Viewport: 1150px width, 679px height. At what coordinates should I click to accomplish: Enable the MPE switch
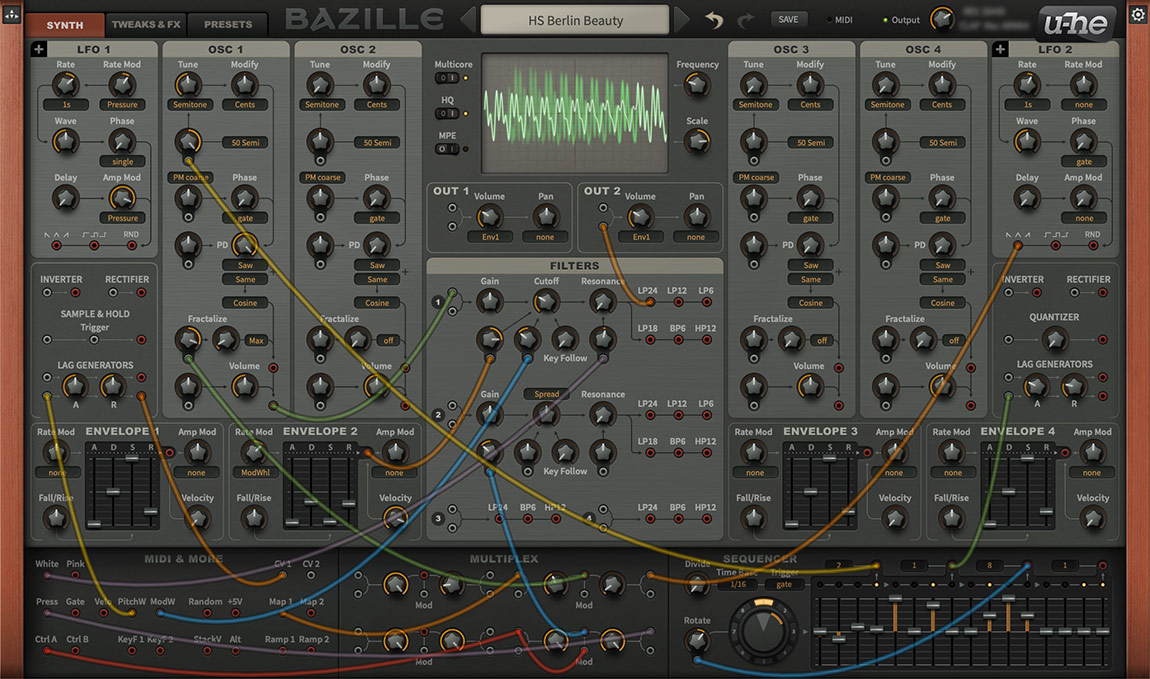coord(447,149)
